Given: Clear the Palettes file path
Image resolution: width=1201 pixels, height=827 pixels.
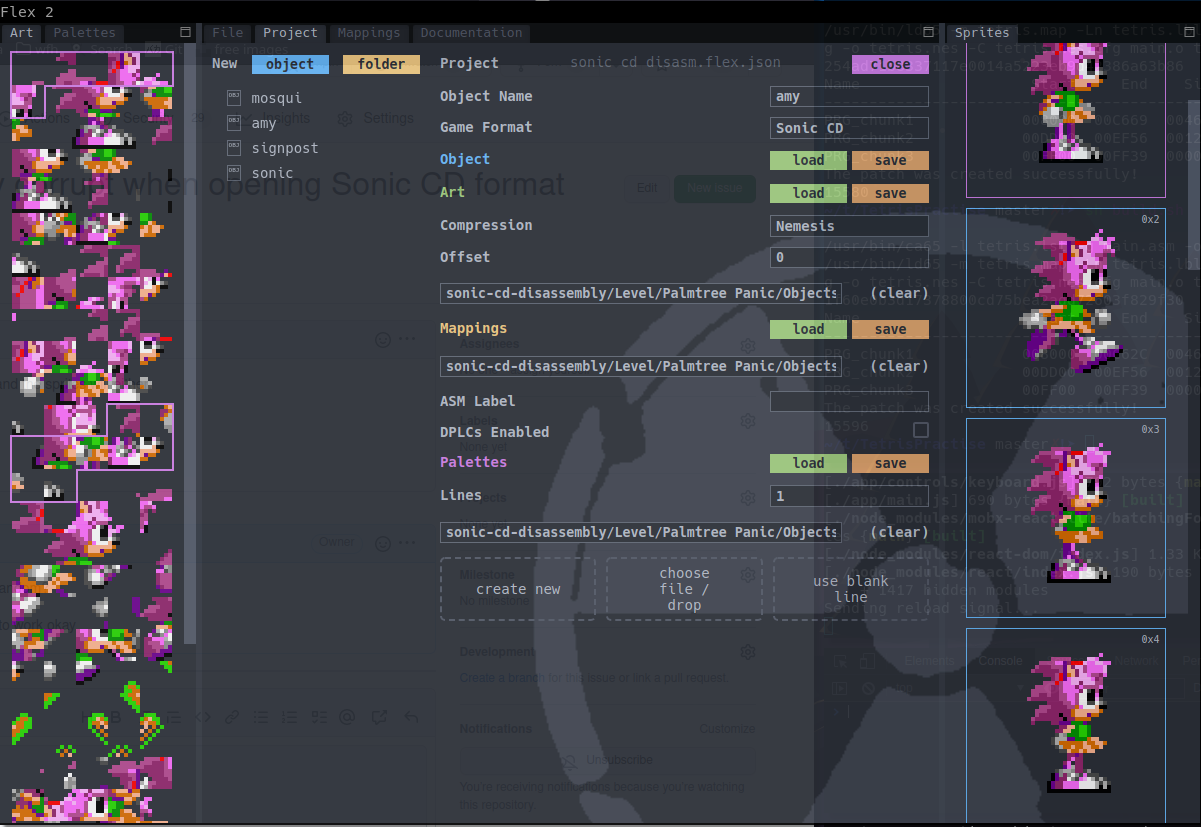Looking at the screenshot, I should (899, 532).
